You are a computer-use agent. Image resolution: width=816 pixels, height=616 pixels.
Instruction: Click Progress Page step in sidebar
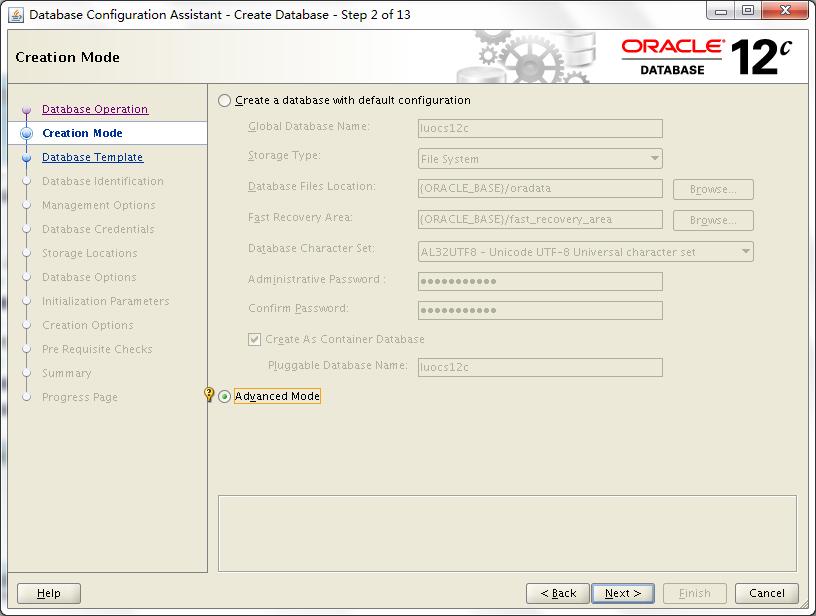[x=80, y=397]
